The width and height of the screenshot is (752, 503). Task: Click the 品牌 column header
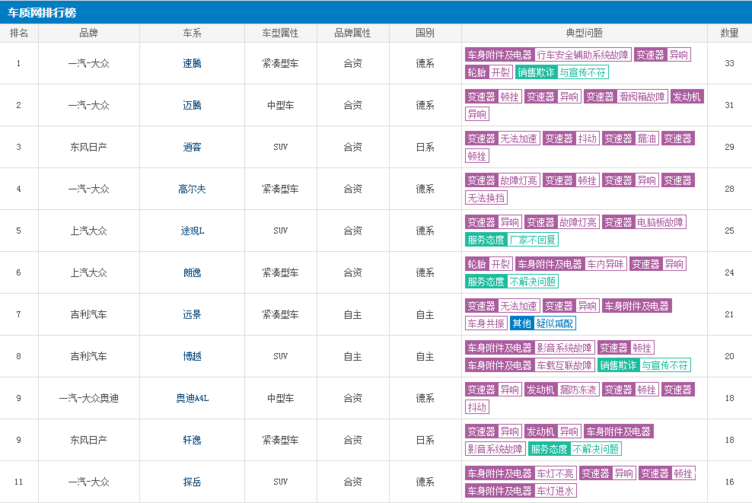(89, 33)
